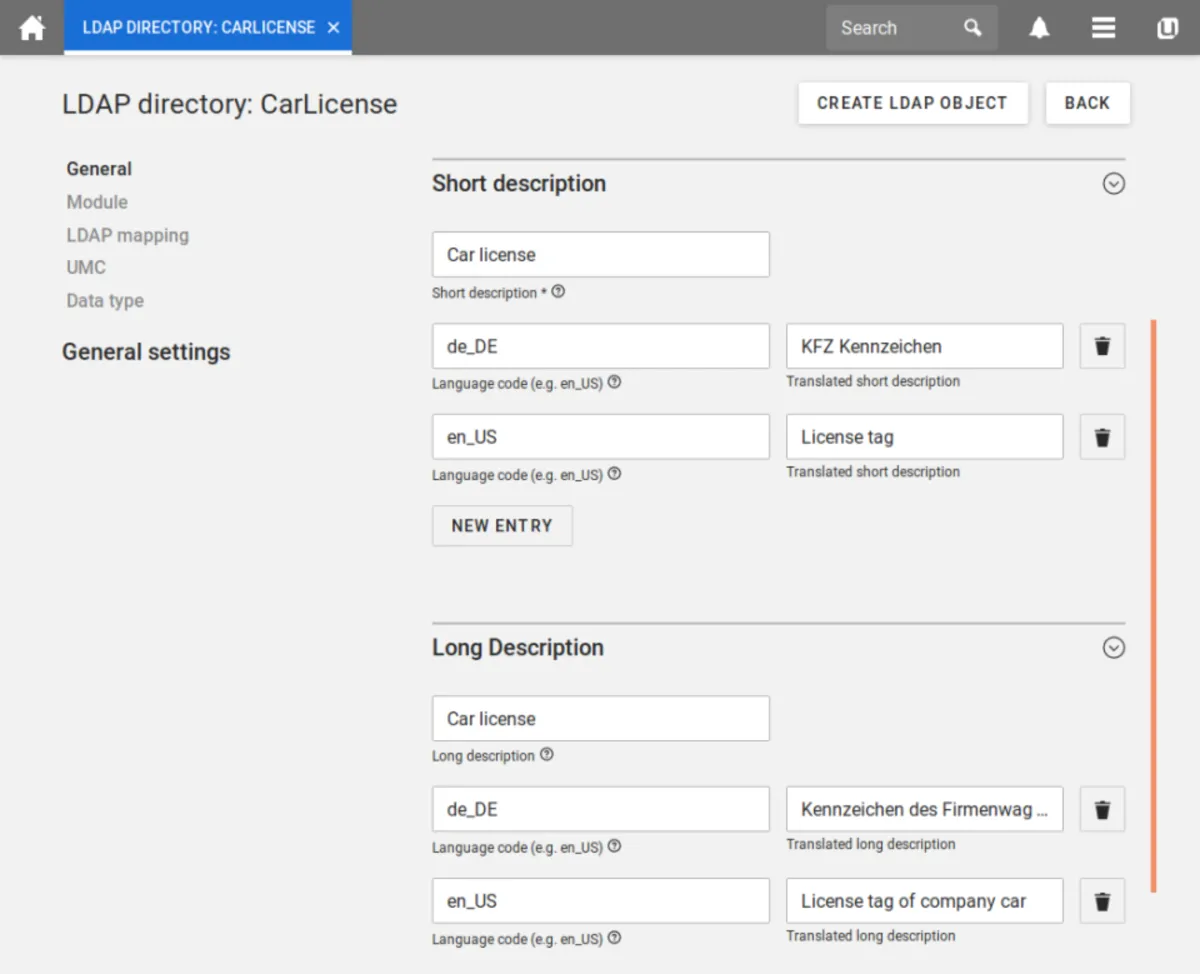Screen dimensions: 1200x974
Task: Delete the License tag of company car entry
Action: click(x=1101, y=900)
